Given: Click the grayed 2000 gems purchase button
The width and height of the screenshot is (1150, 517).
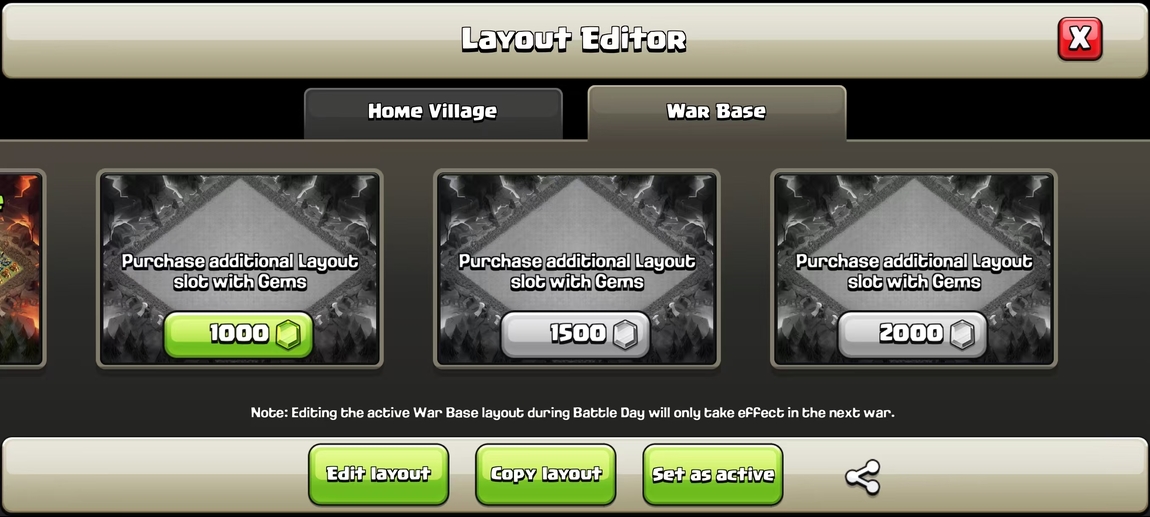Looking at the screenshot, I should point(912,334).
